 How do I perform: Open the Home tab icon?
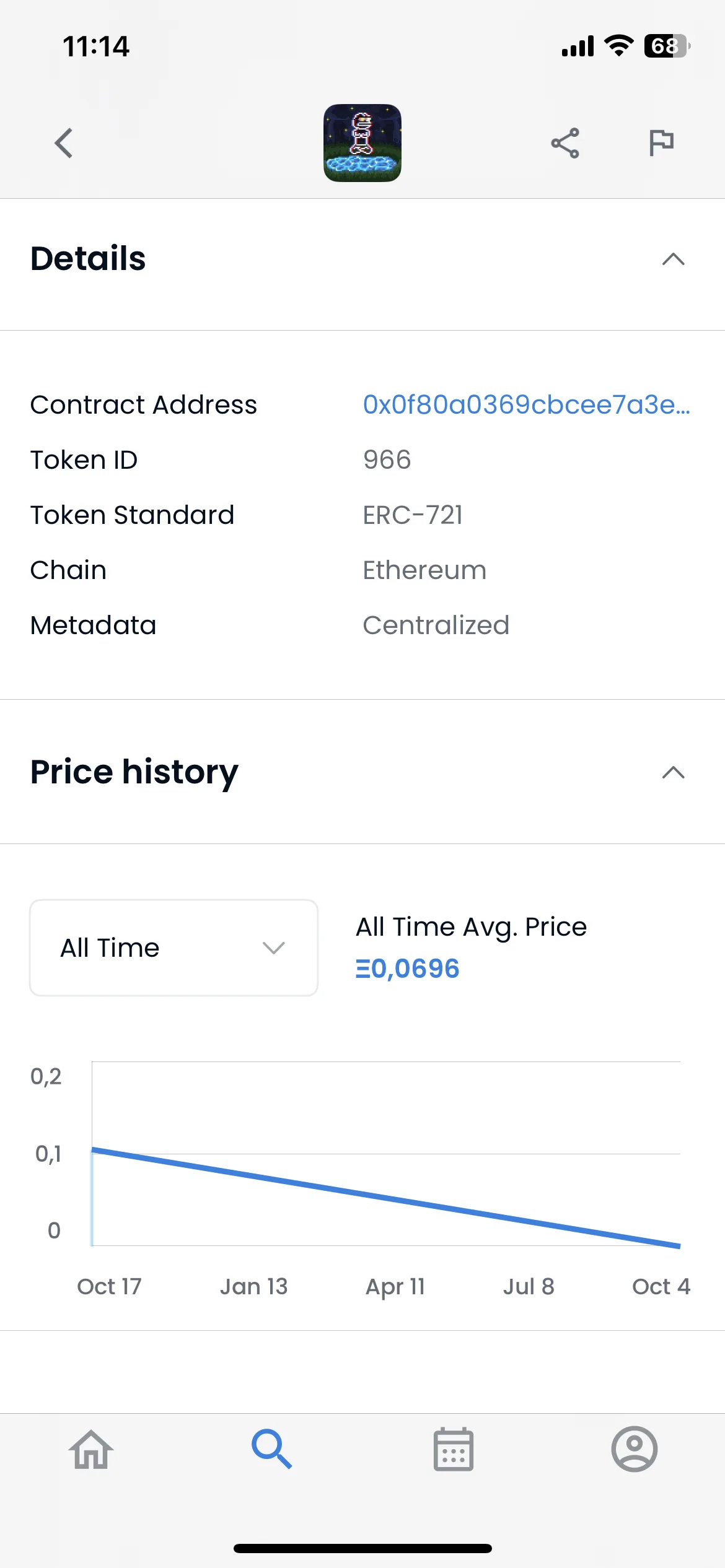(91, 1449)
